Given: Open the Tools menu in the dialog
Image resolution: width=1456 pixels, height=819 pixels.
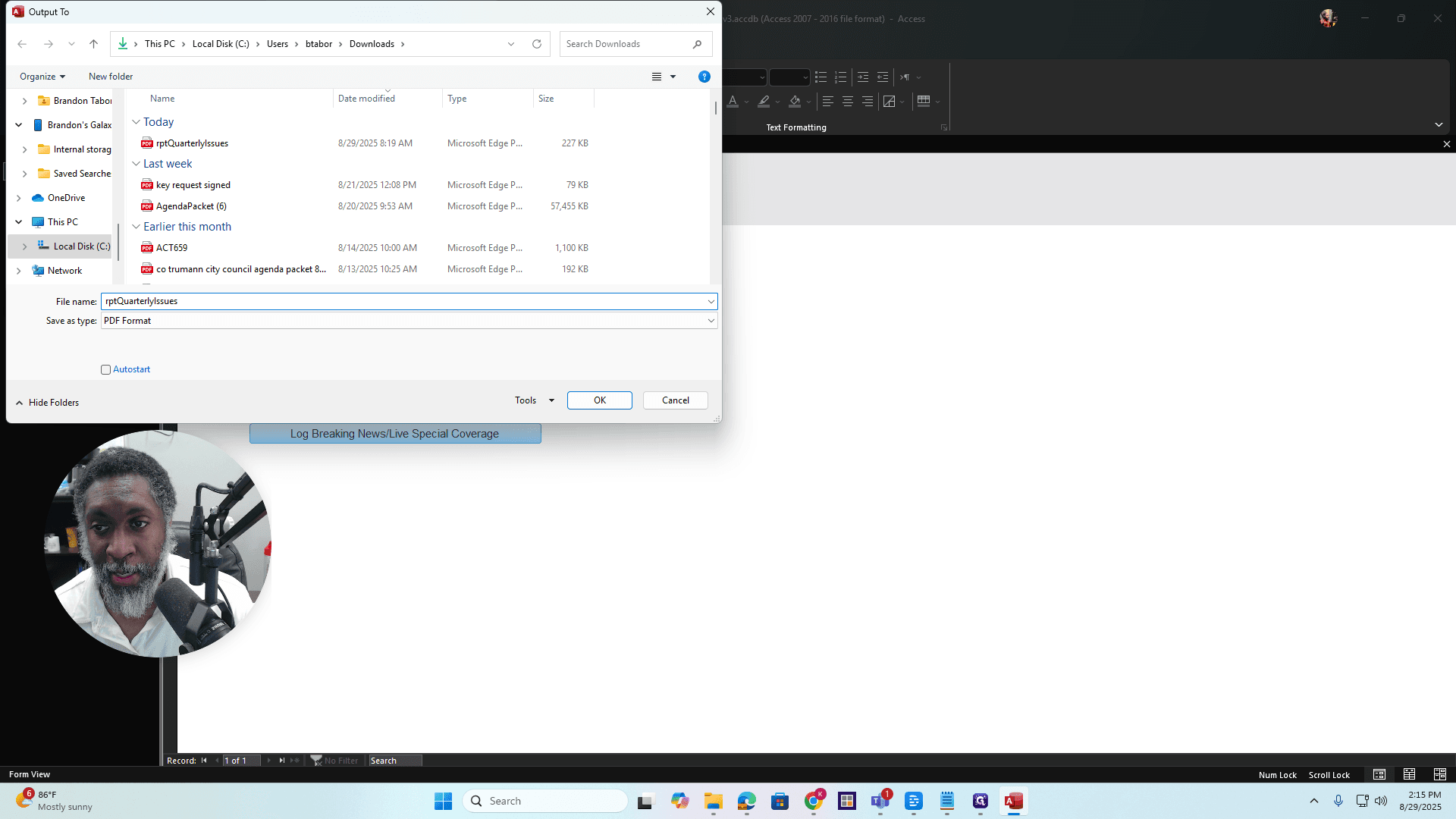Looking at the screenshot, I should pos(534,400).
